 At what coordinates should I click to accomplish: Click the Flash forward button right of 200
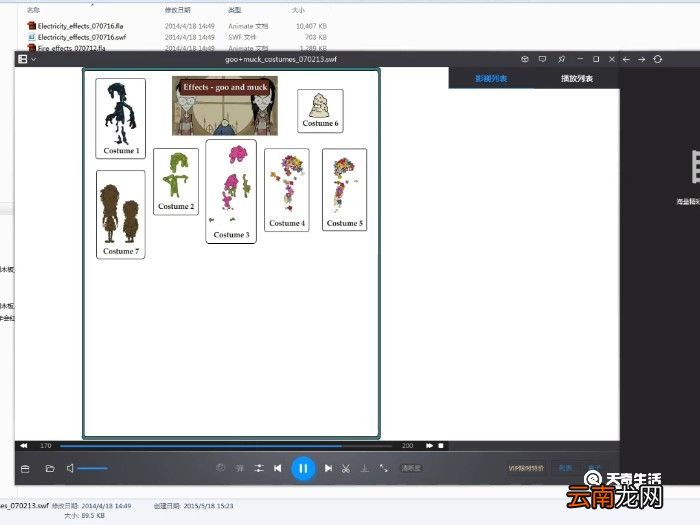pos(429,445)
